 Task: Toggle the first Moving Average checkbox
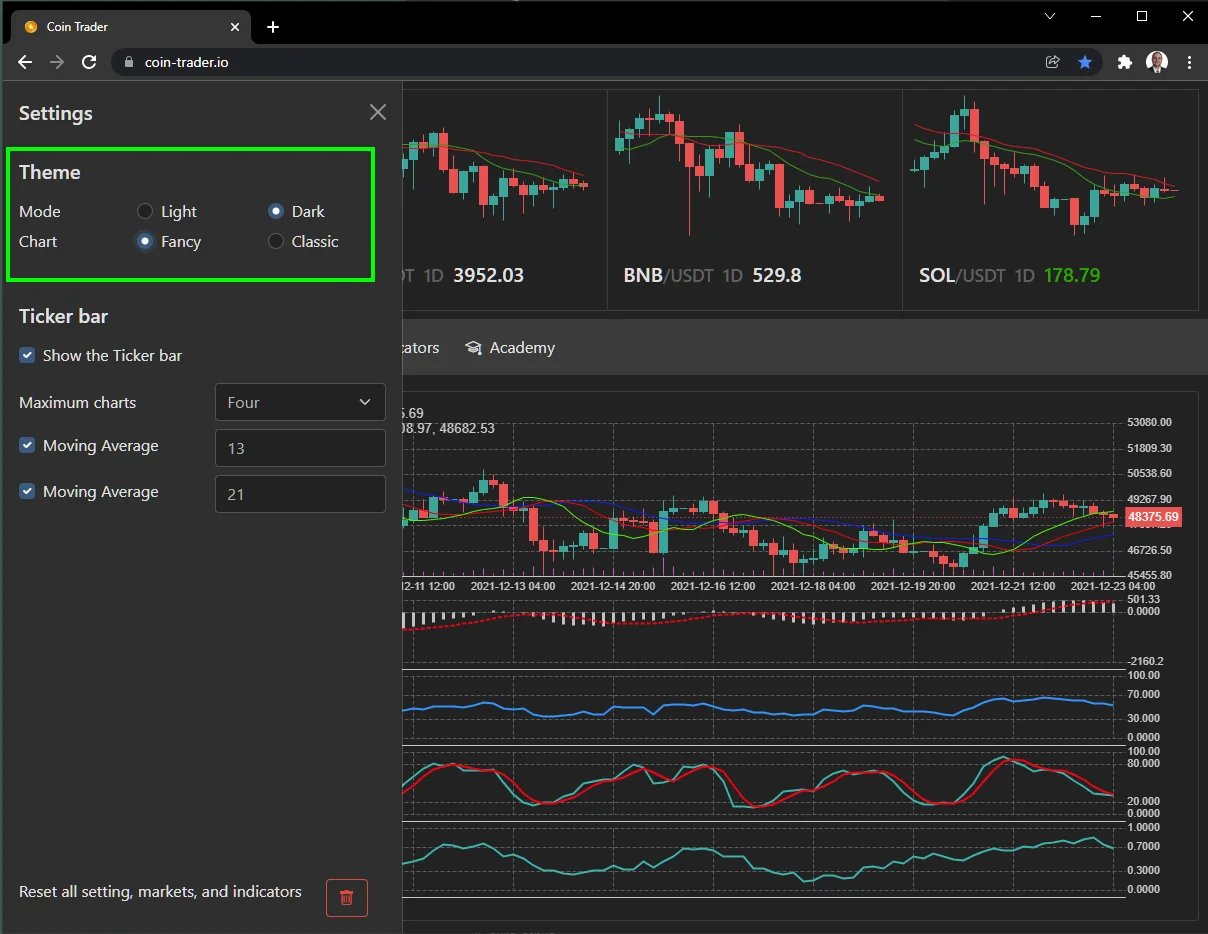pyautogui.click(x=27, y=445)
